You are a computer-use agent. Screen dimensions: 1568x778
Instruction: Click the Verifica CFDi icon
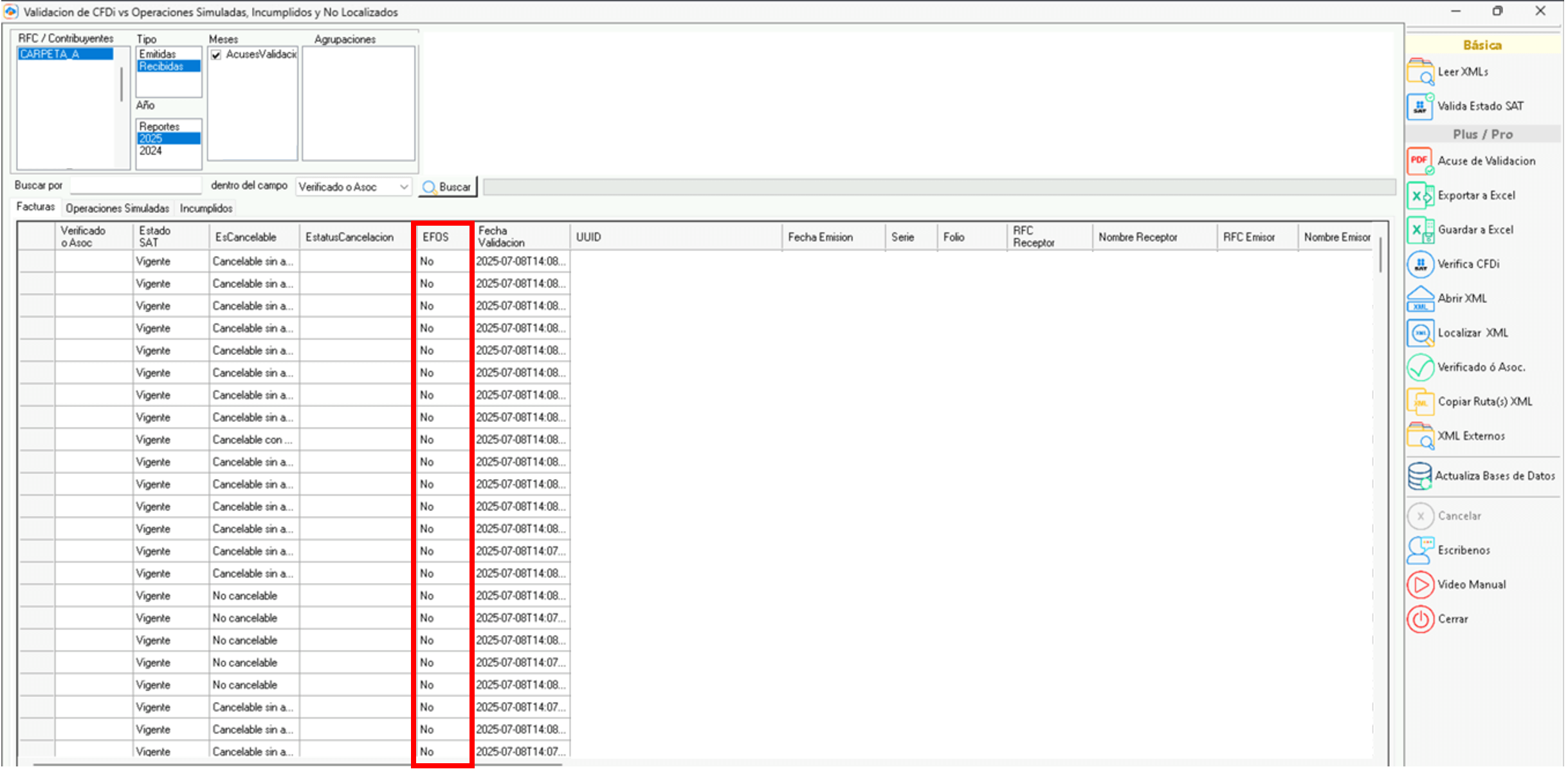pos(1419,264)
